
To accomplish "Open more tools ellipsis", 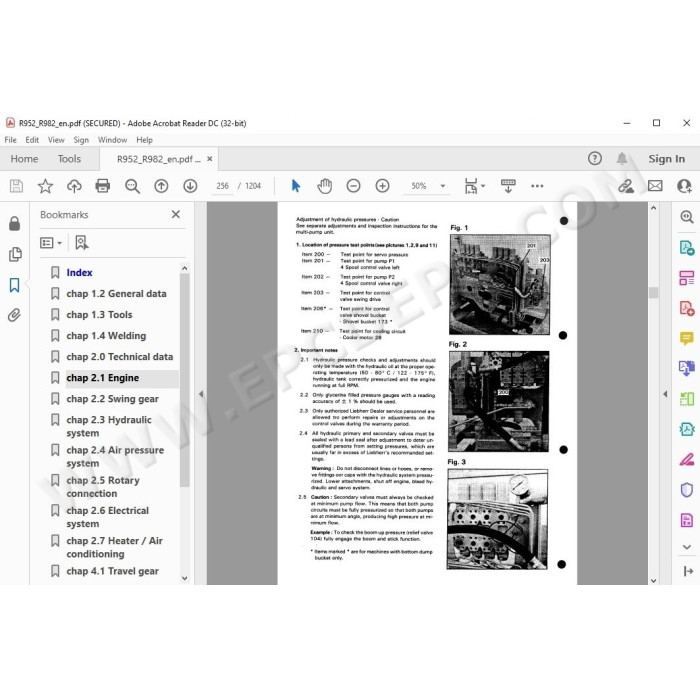I will pyautogui.click(x=537, y=186).
